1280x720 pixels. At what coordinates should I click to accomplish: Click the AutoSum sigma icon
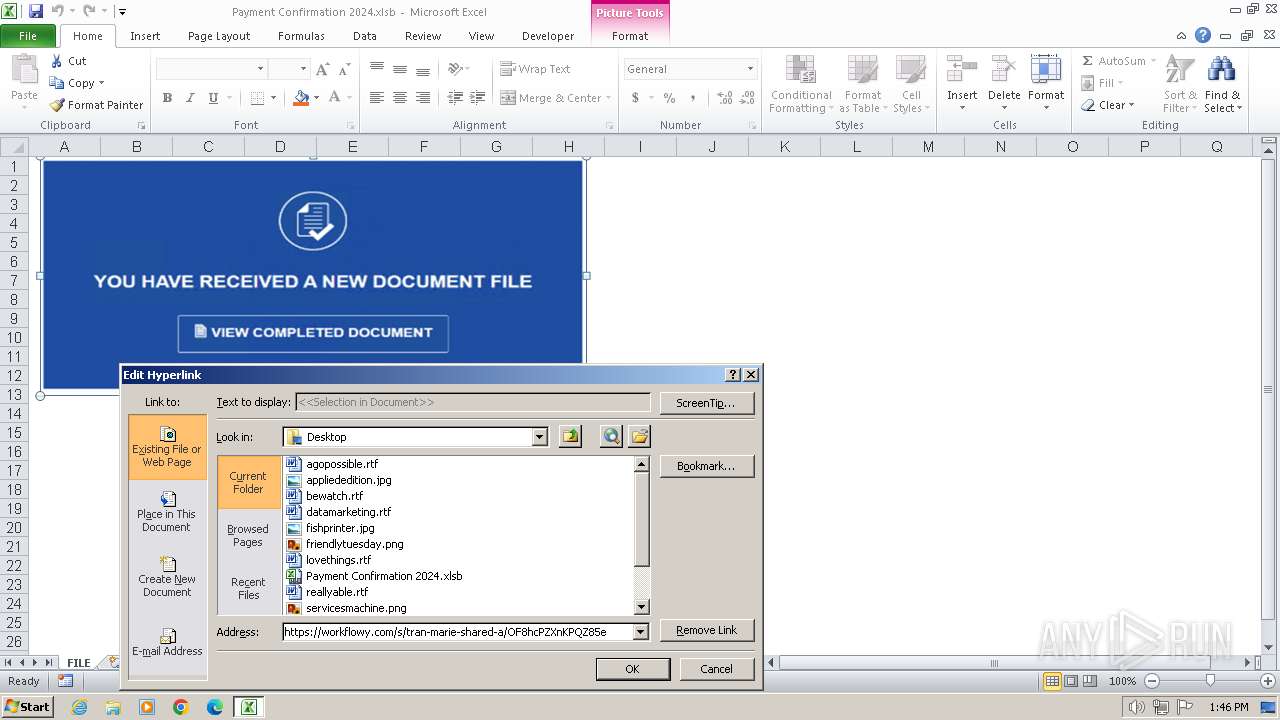1088,61
